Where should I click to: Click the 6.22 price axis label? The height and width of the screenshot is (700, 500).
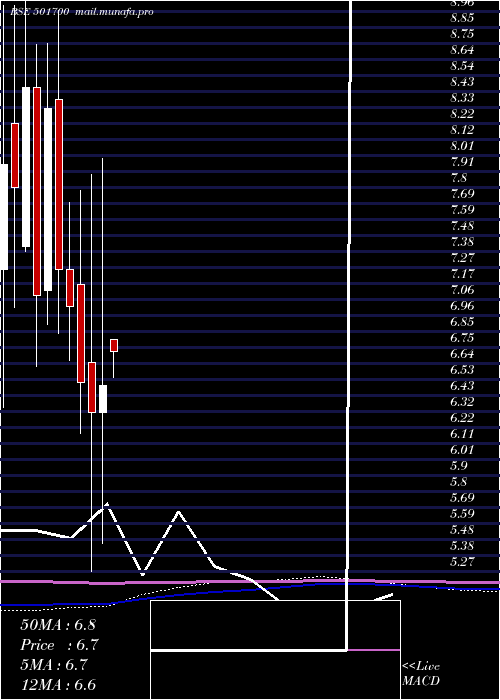(x=462, y=417)
